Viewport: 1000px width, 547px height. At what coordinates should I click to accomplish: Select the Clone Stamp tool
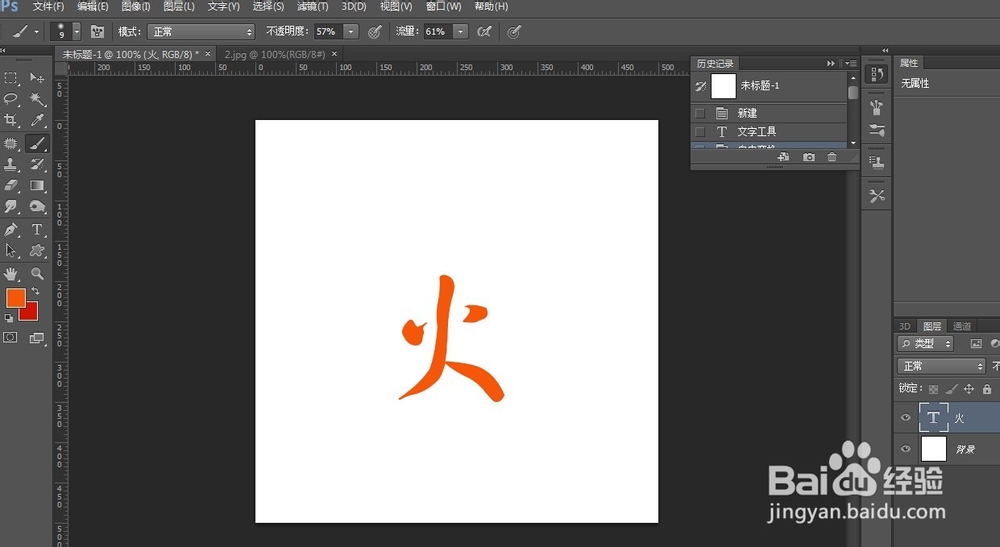click(x=11, y=164)
